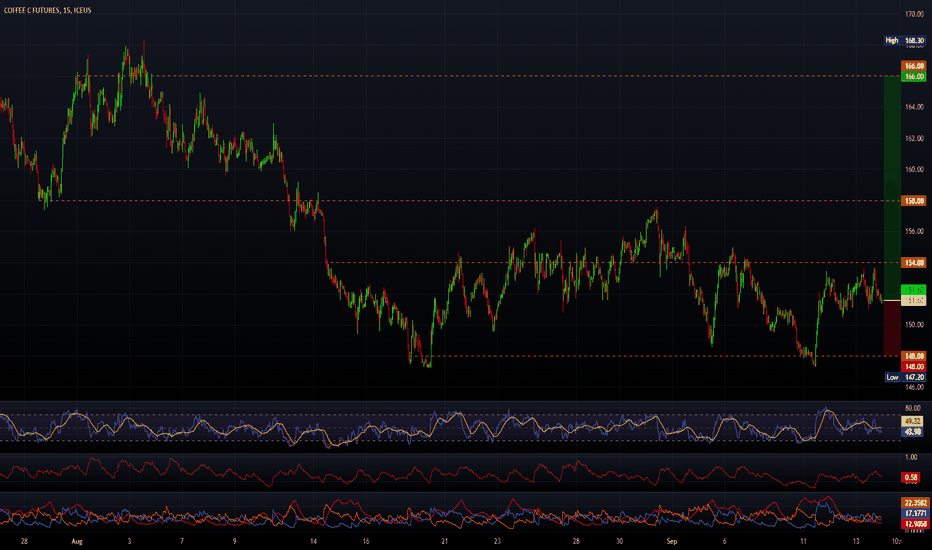Click the 11 date label on time axis

pos(803,541)
